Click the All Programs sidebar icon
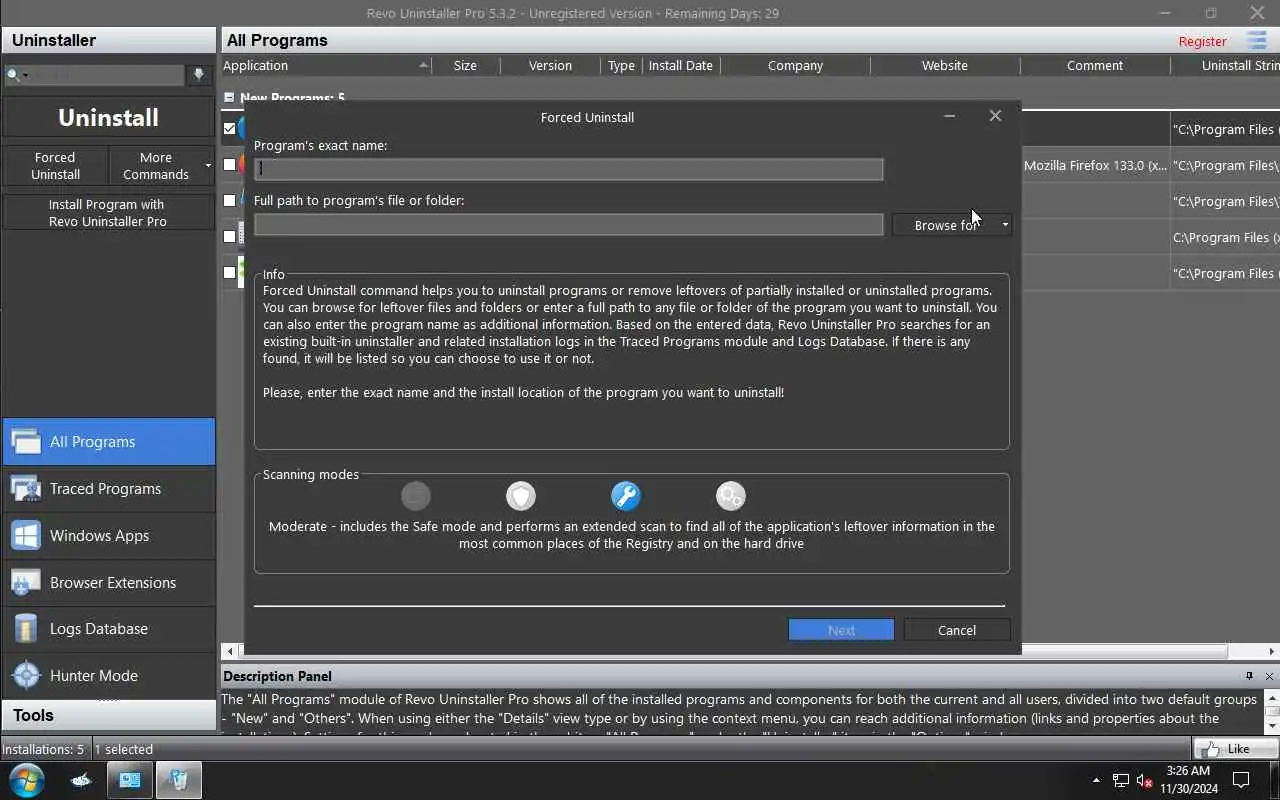The image size is (1280, 800). click(x=25, y=442)
